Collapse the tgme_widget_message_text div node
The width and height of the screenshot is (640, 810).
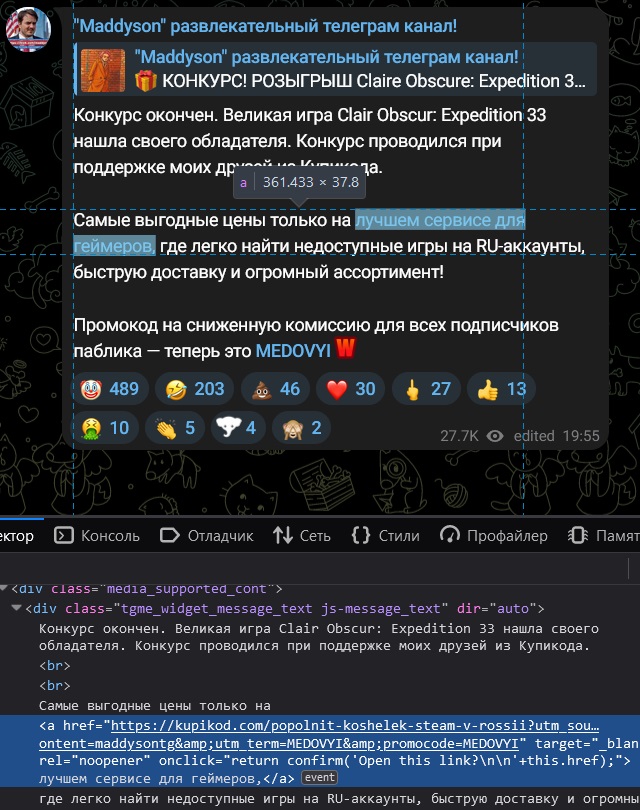coord(17,608)
